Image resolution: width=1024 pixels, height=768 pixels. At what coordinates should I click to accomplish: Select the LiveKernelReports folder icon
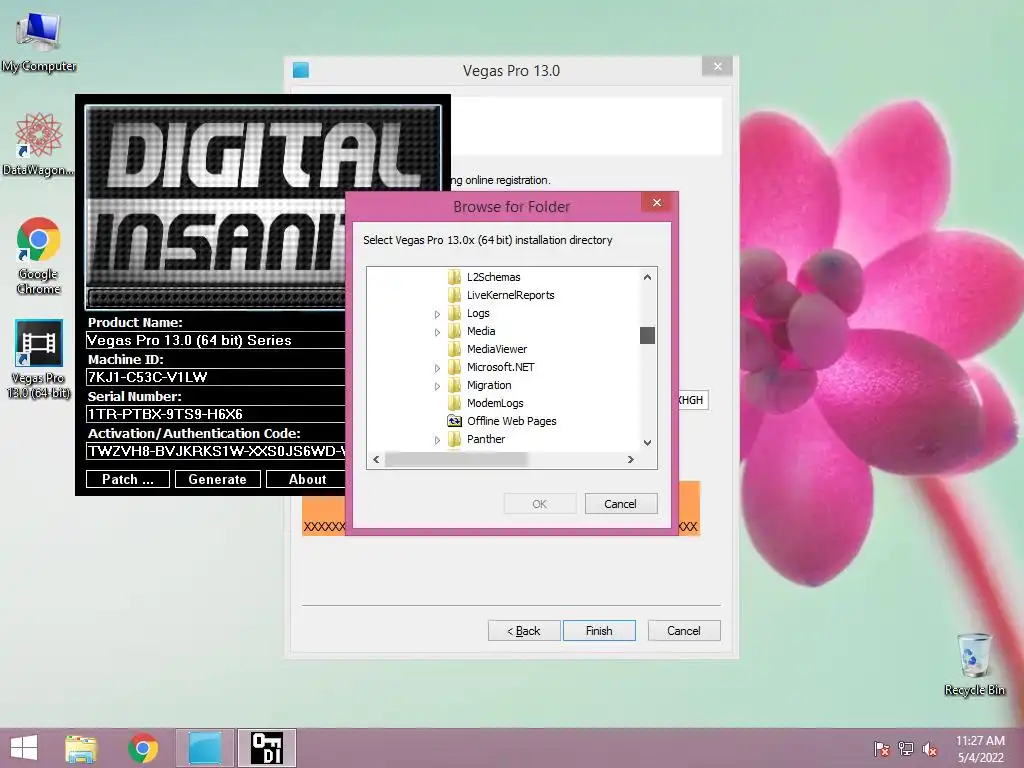pyautogui.click(x=455, y=295)
